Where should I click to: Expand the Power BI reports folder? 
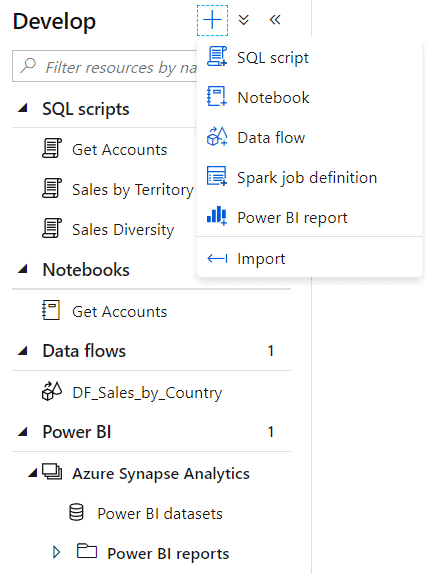(x=56, y=552)
